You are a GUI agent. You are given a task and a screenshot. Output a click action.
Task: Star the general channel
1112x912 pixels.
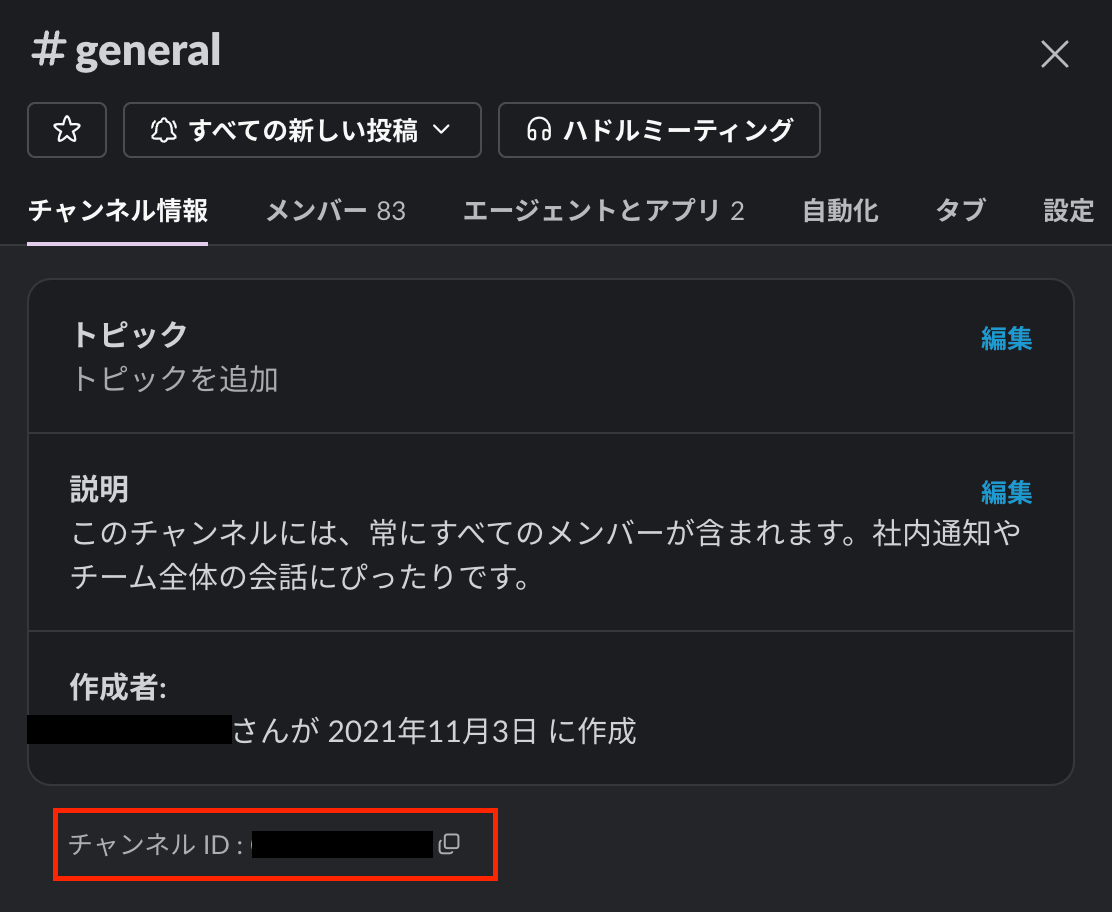pyautogui.click(x=67, y=130)
